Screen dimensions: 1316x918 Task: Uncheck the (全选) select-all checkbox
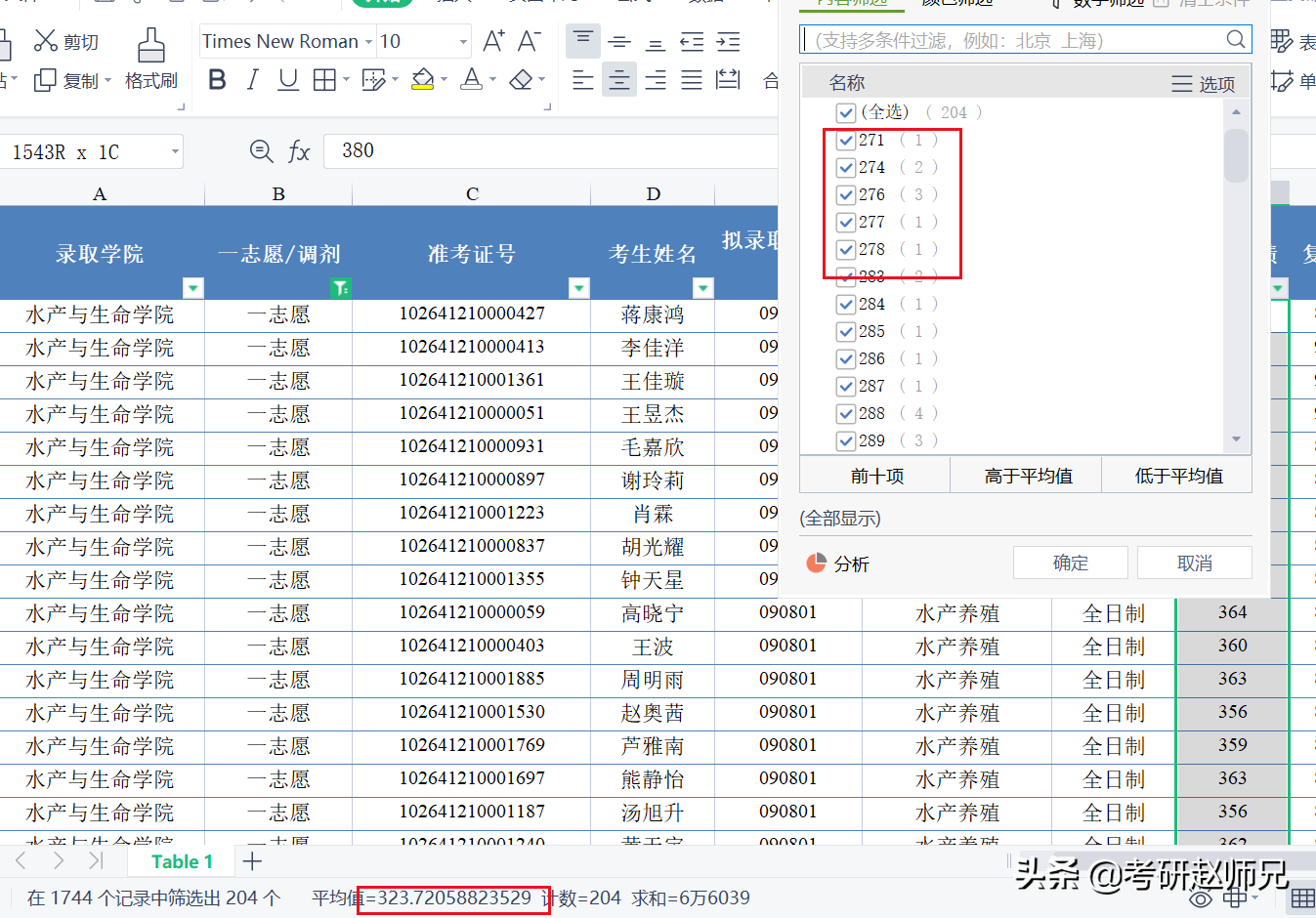pyautogui.click(x=845, y=112)
